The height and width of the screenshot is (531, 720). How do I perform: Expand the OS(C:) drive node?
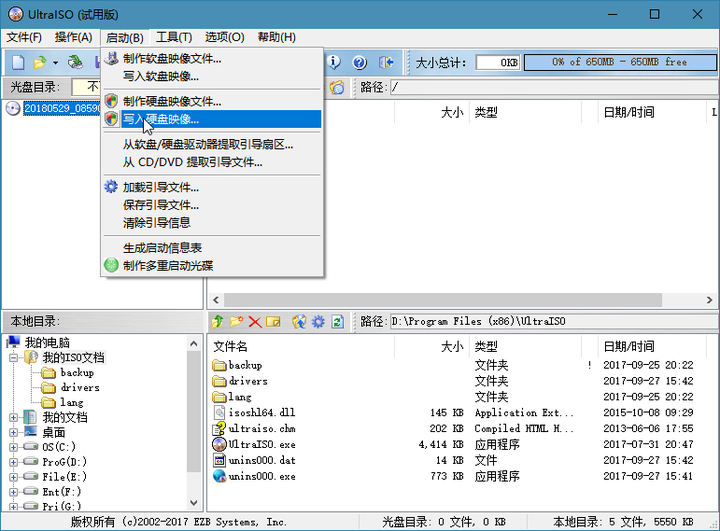tap(13, 447)
